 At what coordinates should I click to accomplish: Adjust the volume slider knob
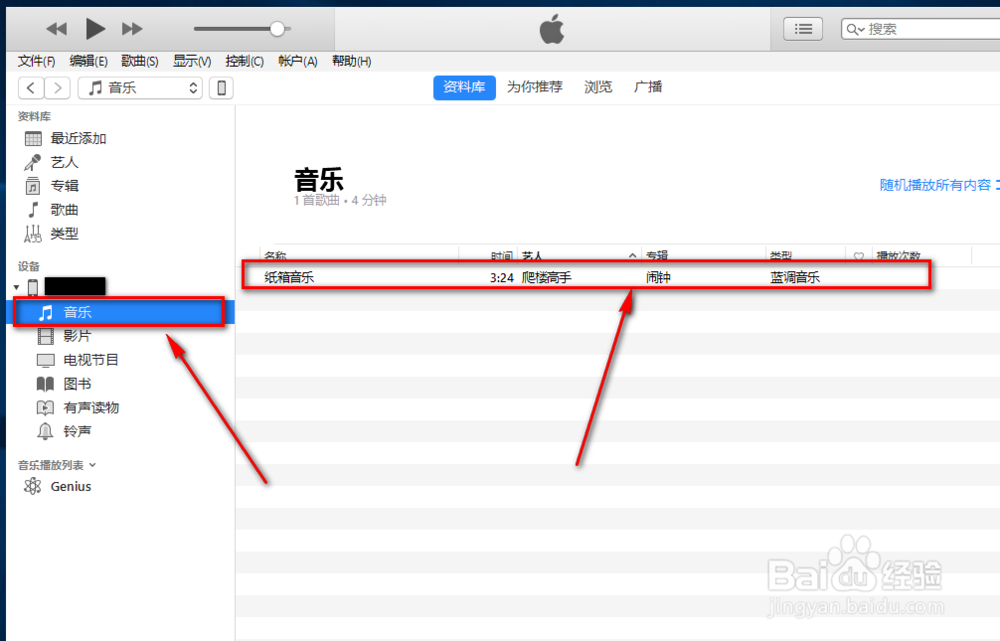(277, 29)
